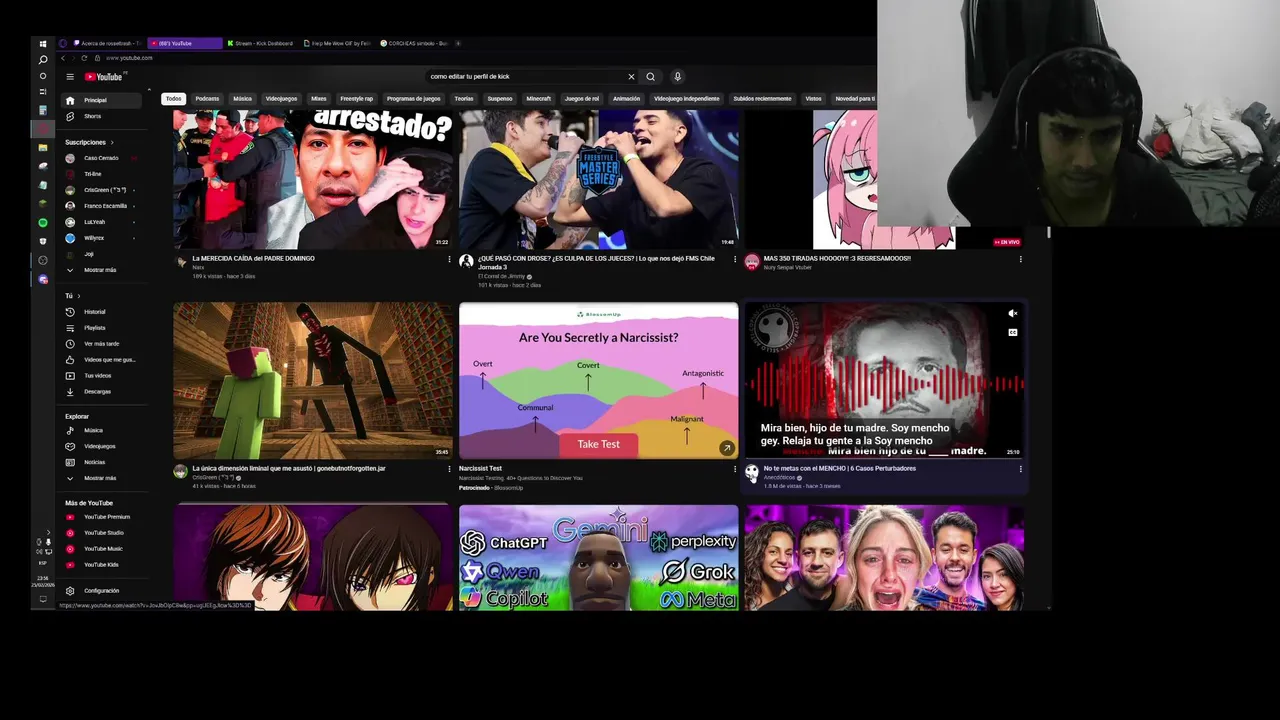The width and height of the screenshot is (1280, 720).
Task: Open options menu for PADRE DOMINGO video
Action: coord(449,259)
